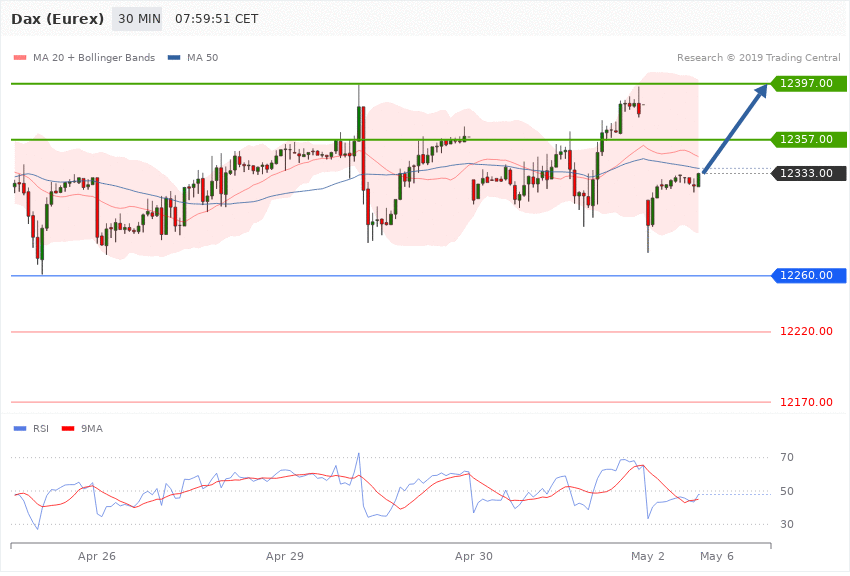The image size is (850, 576).
Task: Select the 12333.00 current price tag
Action: [809, 173]
